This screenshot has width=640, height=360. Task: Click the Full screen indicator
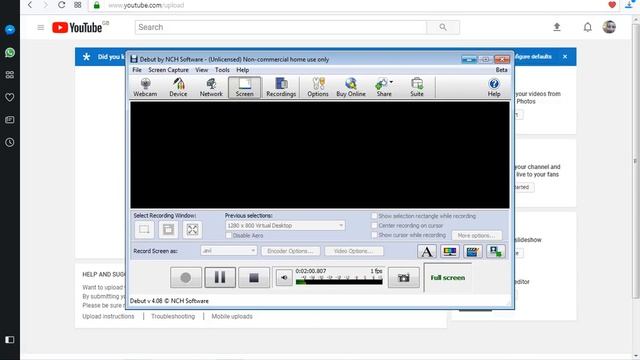[x=448, y=278]
